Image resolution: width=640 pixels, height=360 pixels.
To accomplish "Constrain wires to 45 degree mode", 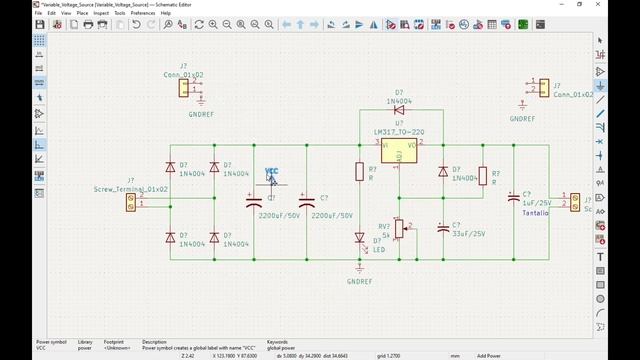I will click(39, 159).
